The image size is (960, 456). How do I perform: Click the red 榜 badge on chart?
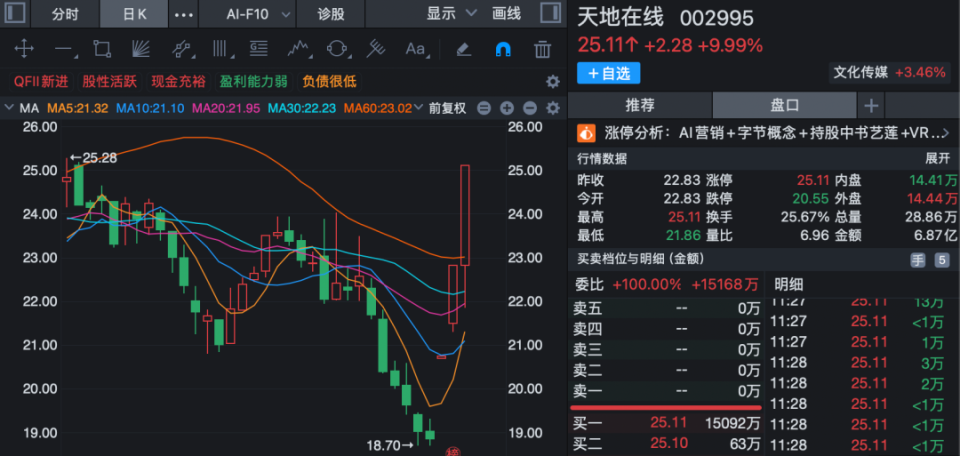tap(452, 452)
